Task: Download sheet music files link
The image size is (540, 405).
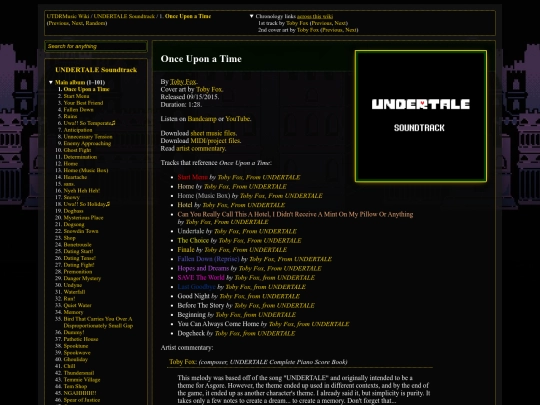Action: pos(213,133)
